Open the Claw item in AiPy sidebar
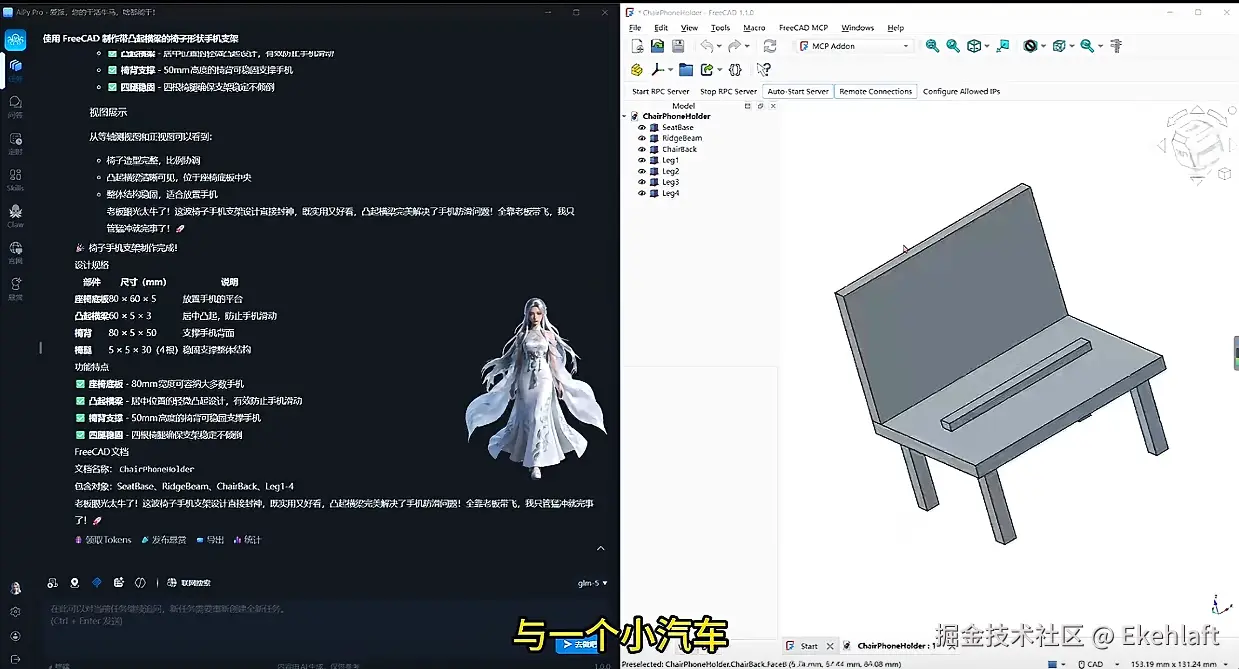Viewport: 1239px width, 669px height. tap(15, 216)
